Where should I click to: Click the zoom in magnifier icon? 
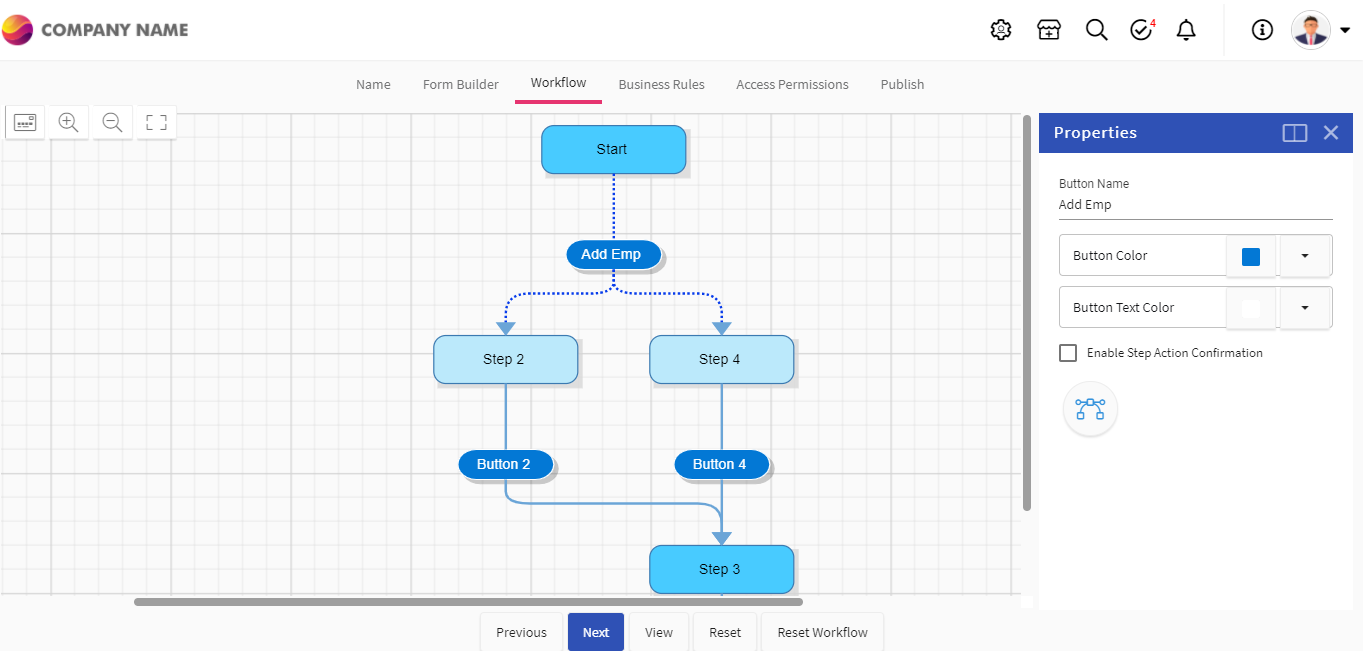point(68,122)
